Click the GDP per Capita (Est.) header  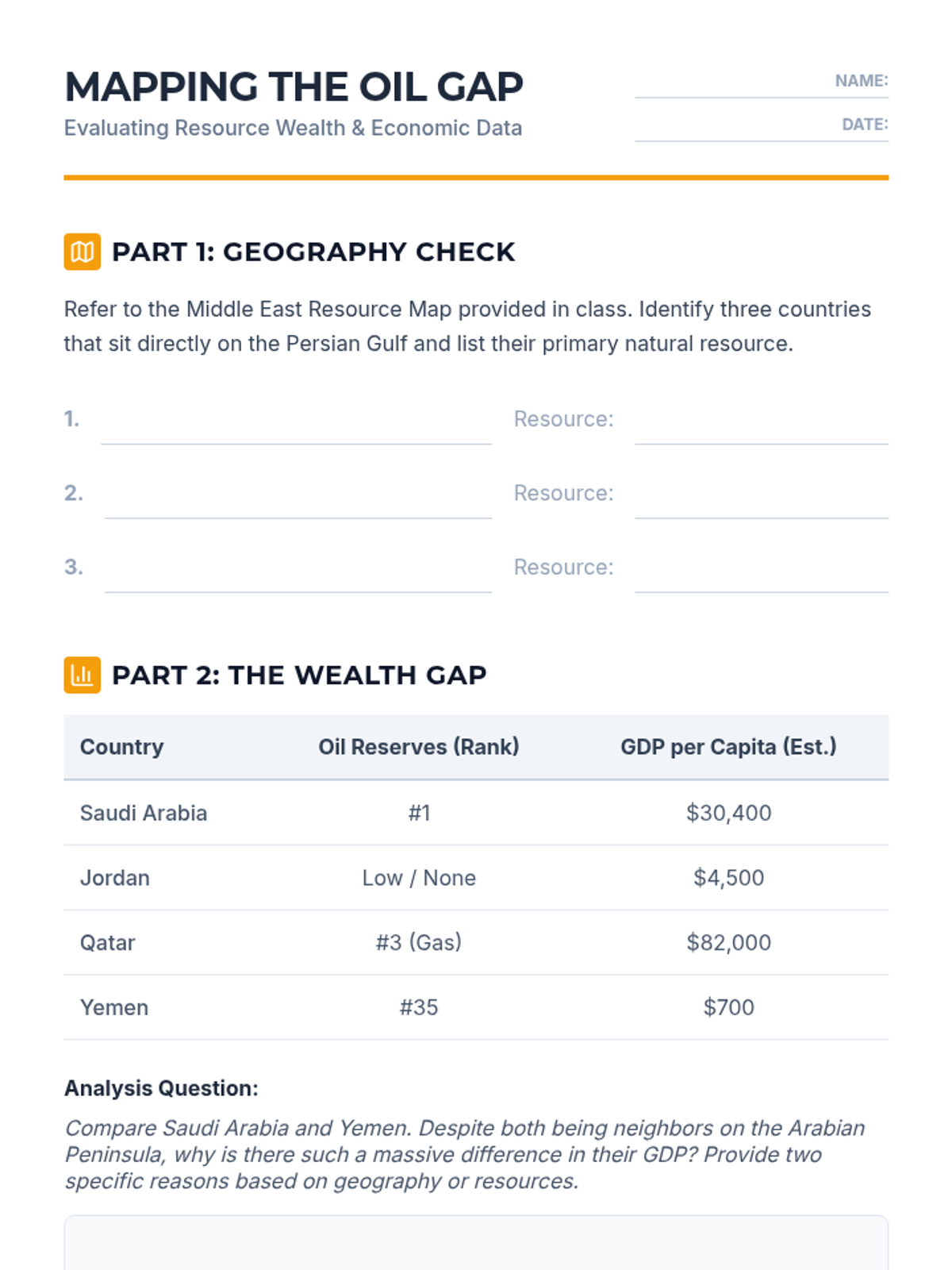728,747
